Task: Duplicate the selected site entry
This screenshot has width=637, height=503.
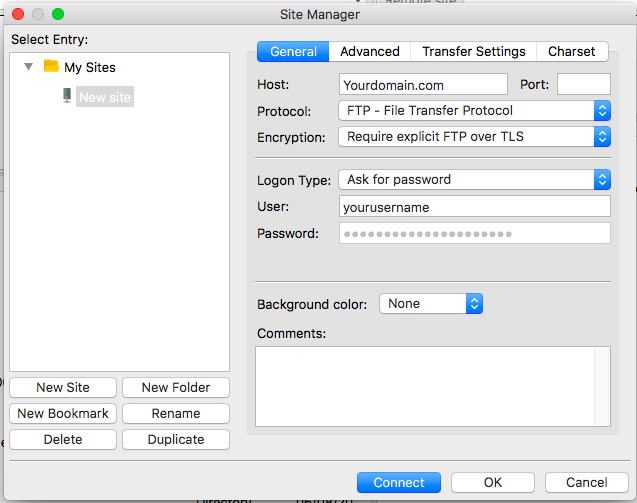Action: pos(176,440)
